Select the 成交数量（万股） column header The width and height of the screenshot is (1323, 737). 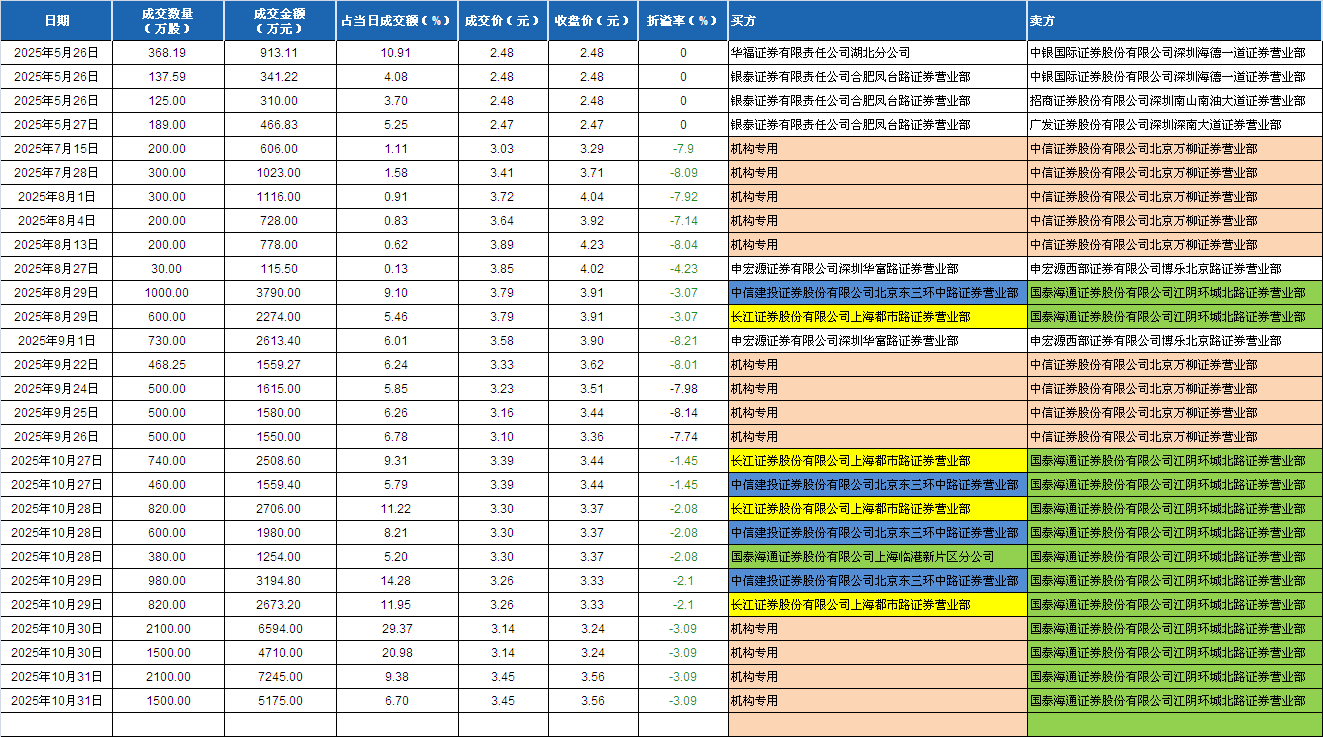pos(168,20)
